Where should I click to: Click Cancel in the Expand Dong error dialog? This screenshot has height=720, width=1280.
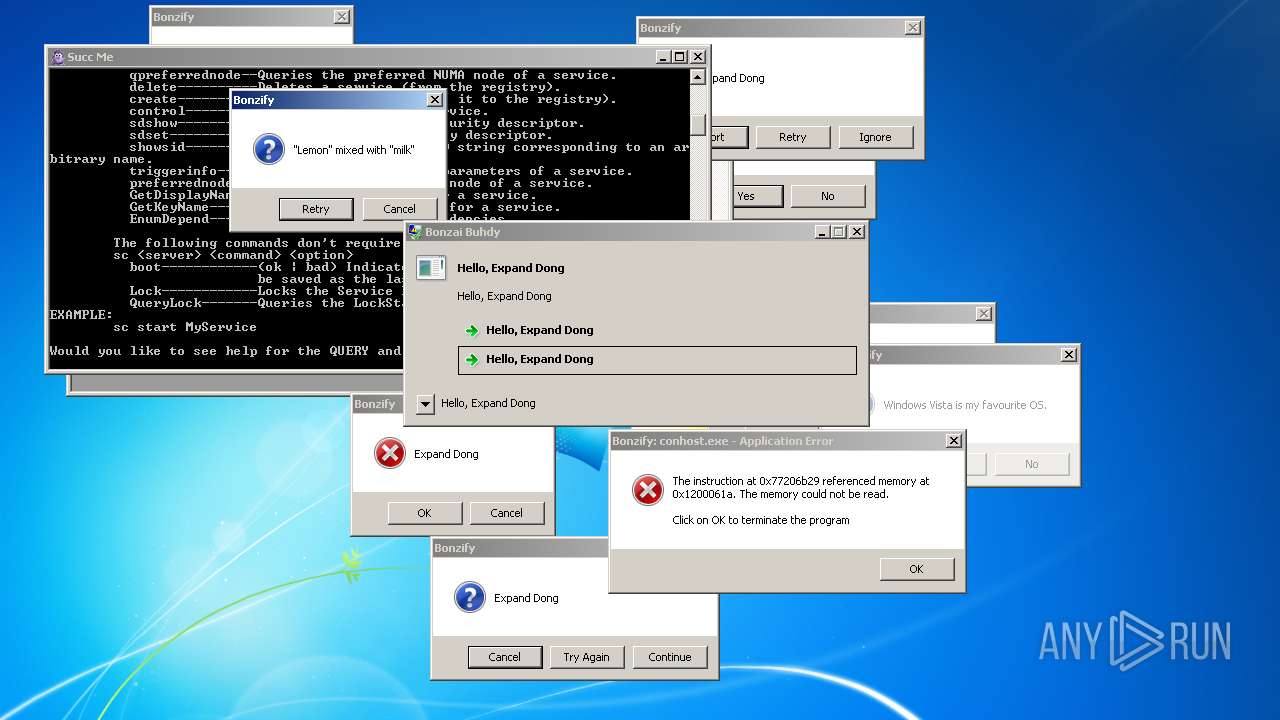pos(506,513)
